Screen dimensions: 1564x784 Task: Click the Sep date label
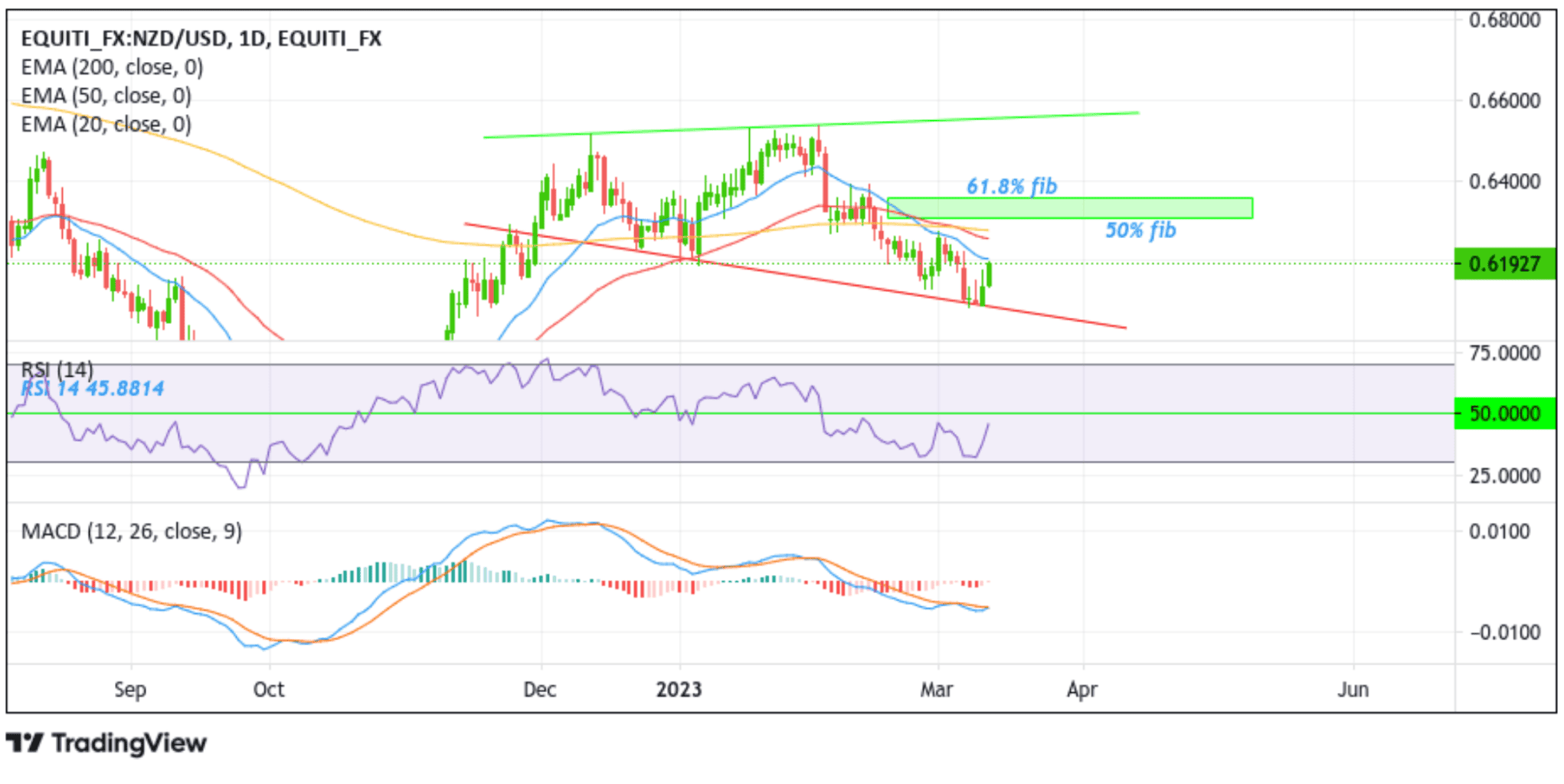point(130,689)
